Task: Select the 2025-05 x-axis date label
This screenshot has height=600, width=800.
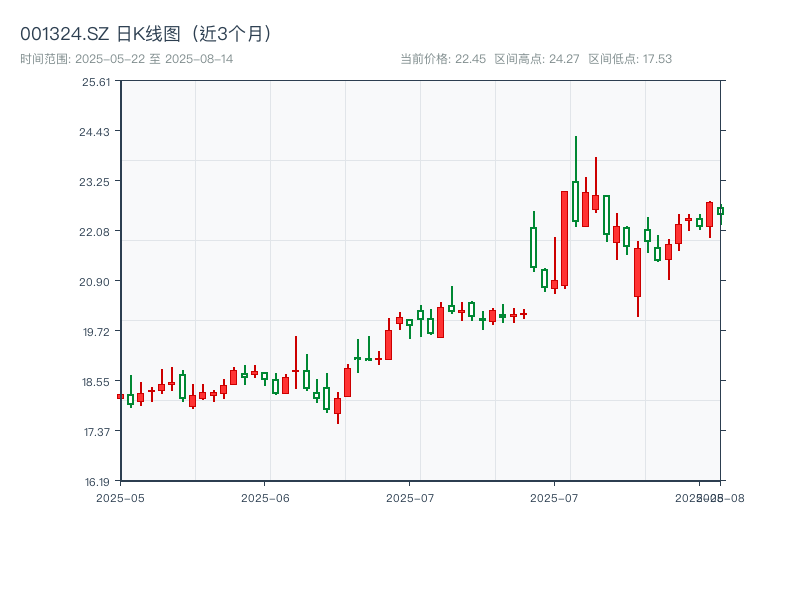Action: (x=120, y=497)
